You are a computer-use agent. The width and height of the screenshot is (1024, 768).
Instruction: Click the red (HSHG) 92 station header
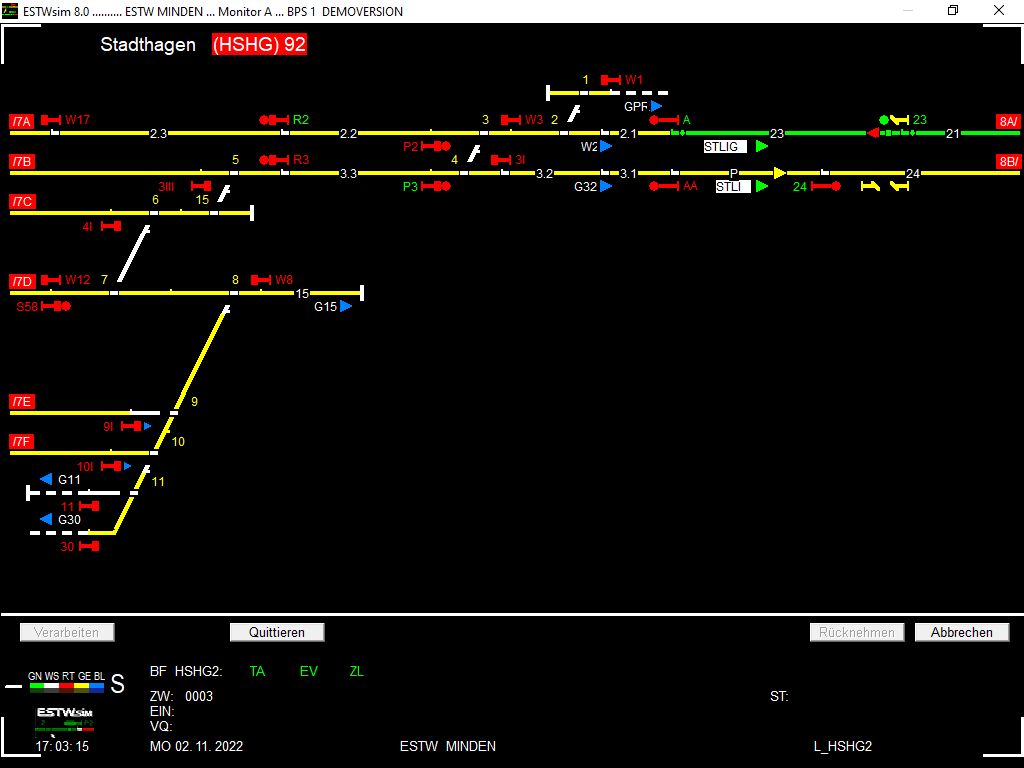click(x=259, y=45)
